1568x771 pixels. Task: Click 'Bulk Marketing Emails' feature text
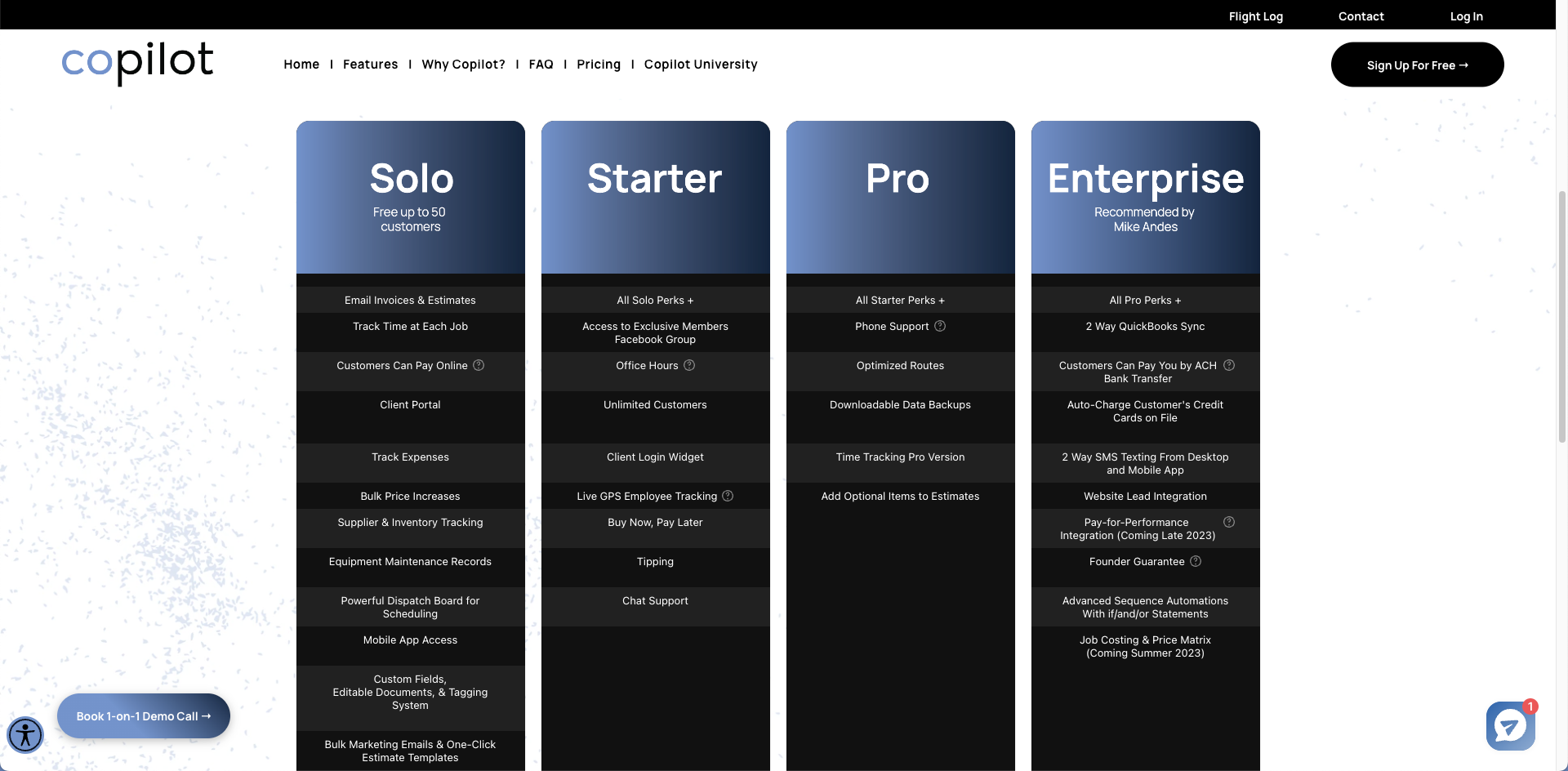(410, 751)
